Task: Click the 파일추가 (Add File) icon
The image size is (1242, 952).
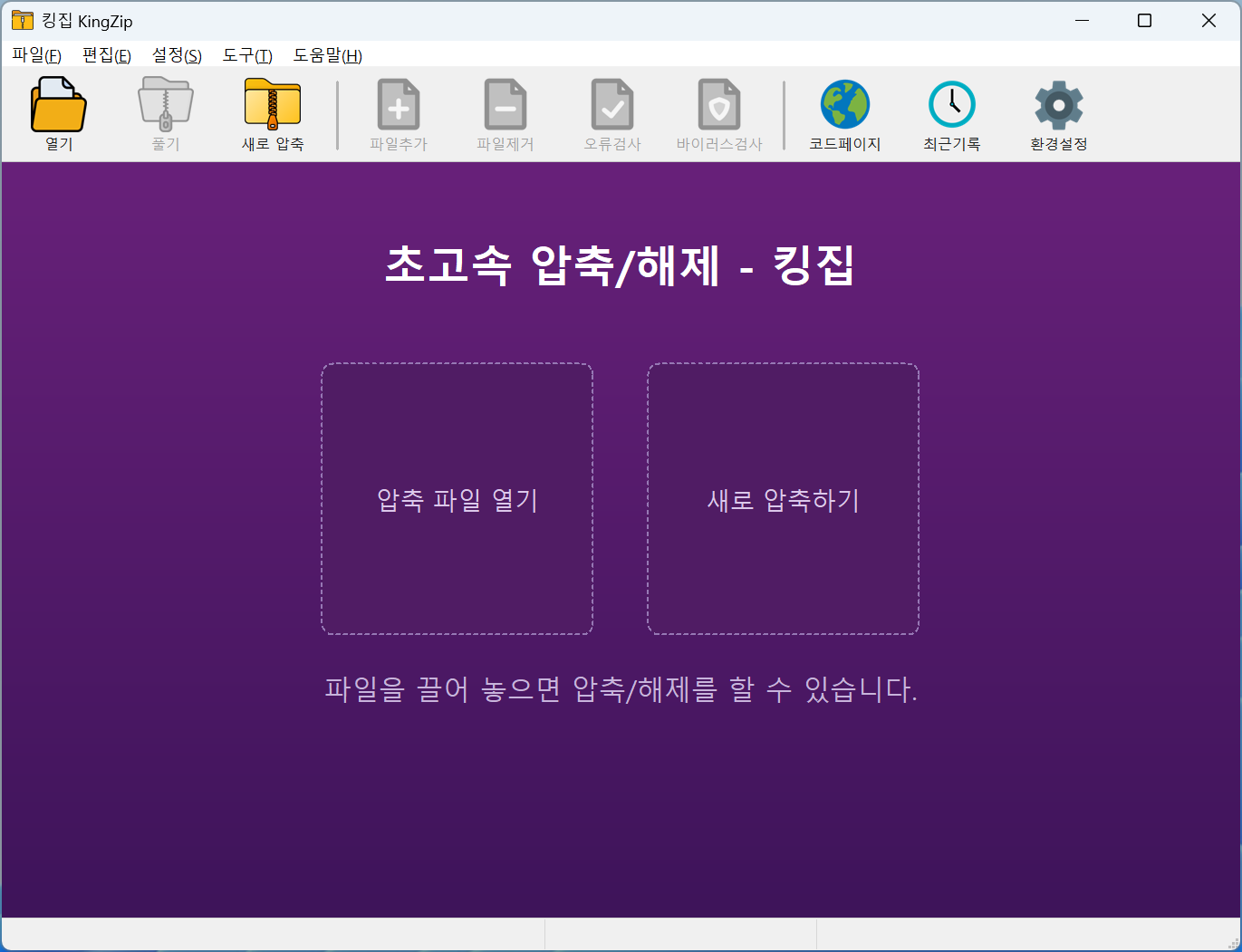Action: pyautogui.click(x=398, y=105)
